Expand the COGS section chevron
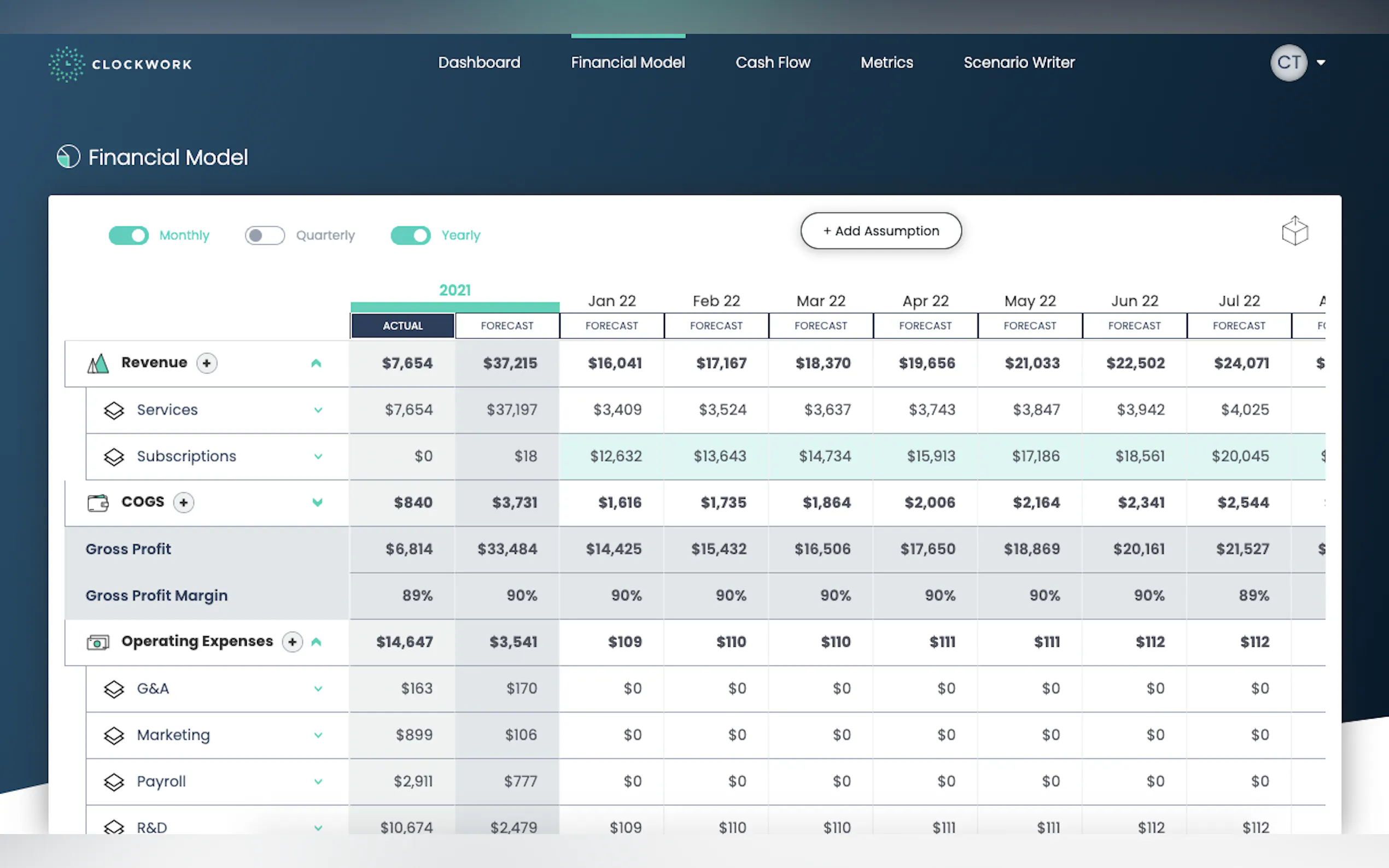The width and height of the screenshot is (1389, 868). point(317,502)
